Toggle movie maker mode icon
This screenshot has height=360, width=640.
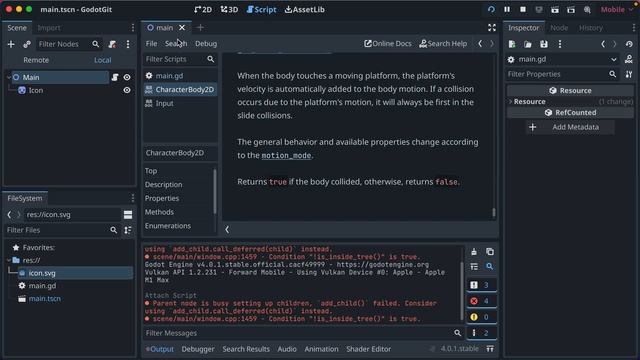(x=587, y=9)
